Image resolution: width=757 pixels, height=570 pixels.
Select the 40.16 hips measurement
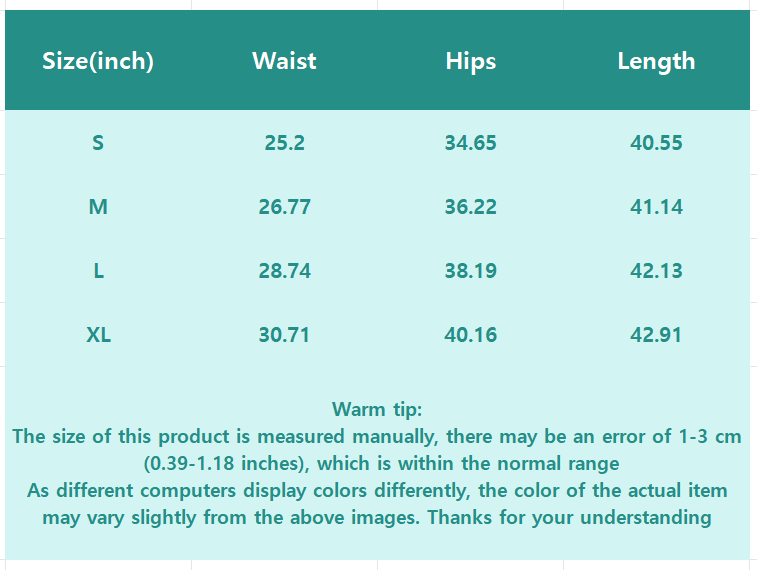pyautogui.click(x=470, y=335)
